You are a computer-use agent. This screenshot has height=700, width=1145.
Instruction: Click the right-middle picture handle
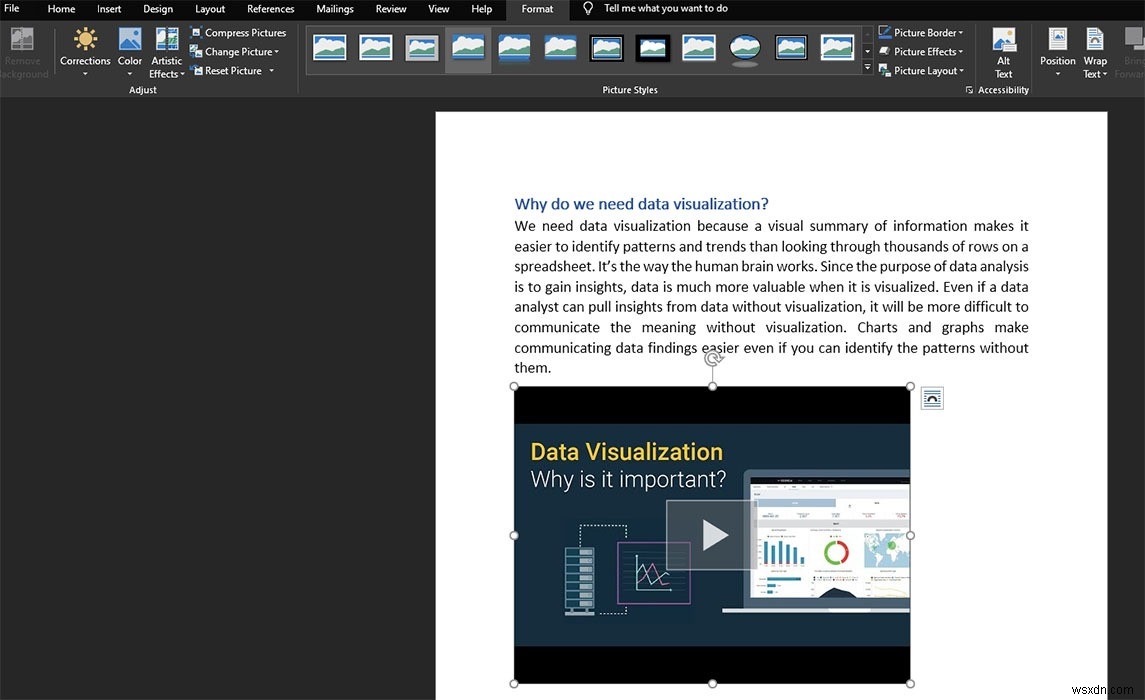(910, 535)
